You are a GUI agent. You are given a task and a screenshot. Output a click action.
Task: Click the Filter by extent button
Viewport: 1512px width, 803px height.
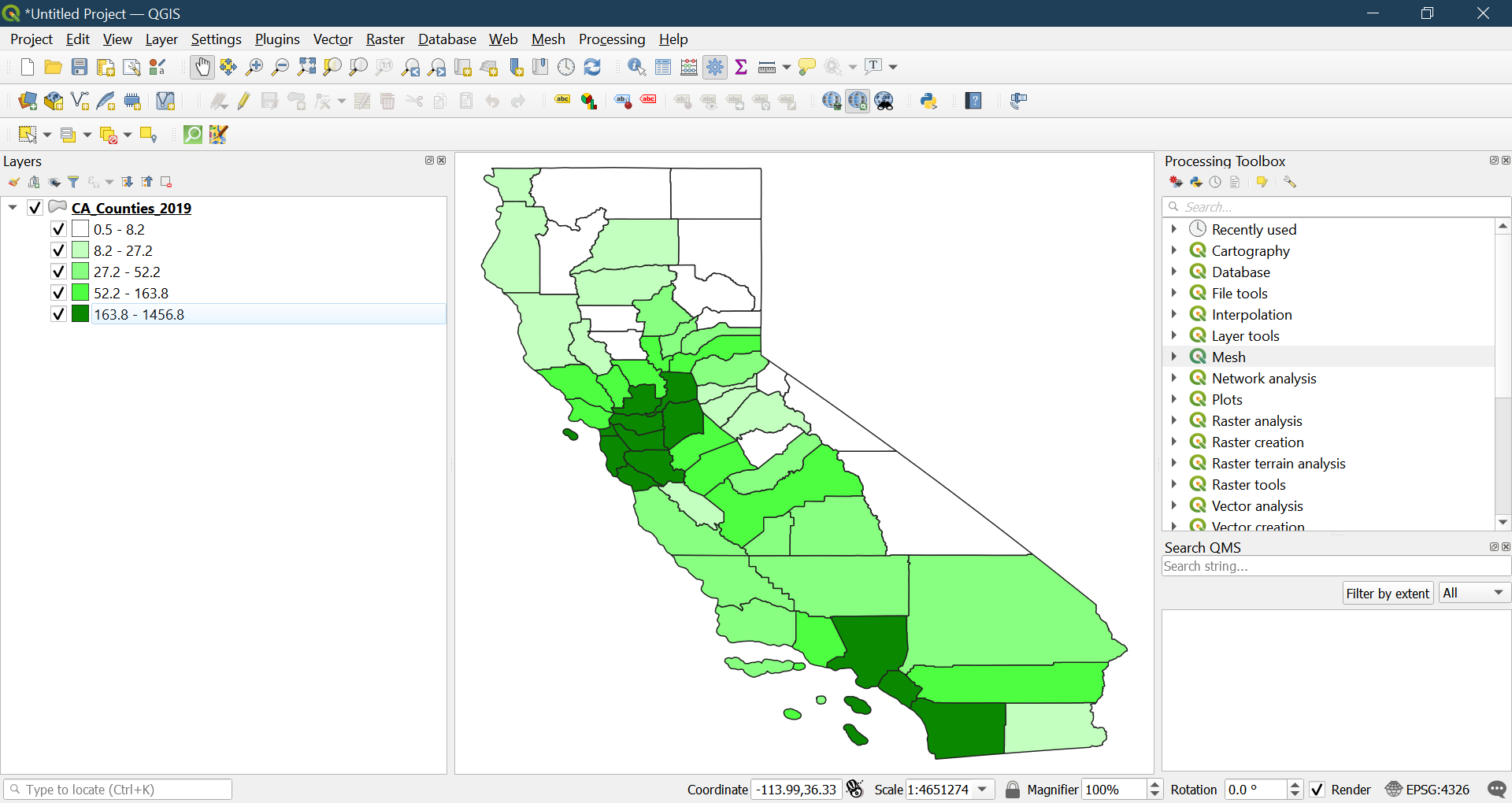(1387, 593)
